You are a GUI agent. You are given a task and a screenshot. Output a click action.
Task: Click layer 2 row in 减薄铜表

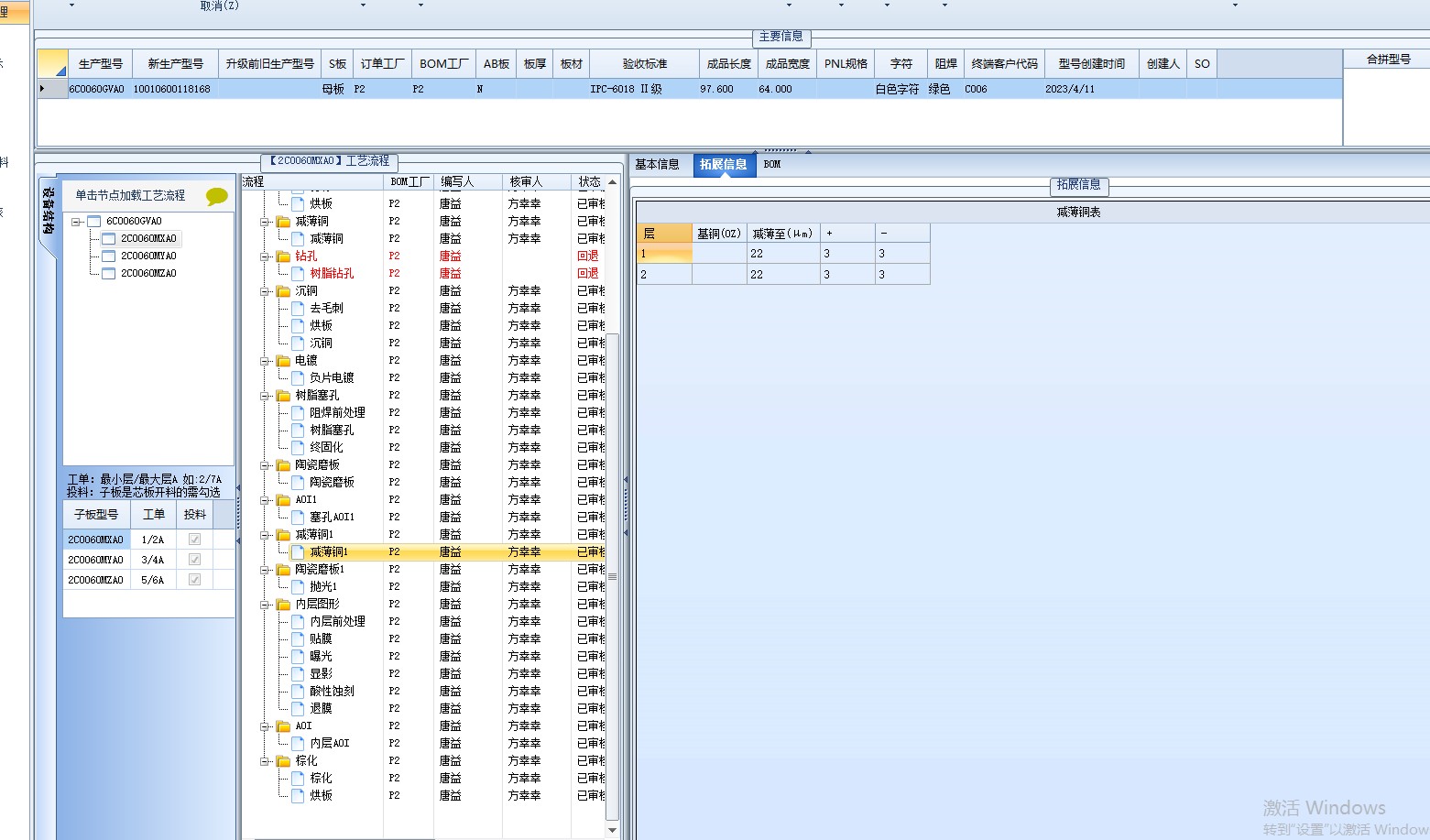click(783, 274)
